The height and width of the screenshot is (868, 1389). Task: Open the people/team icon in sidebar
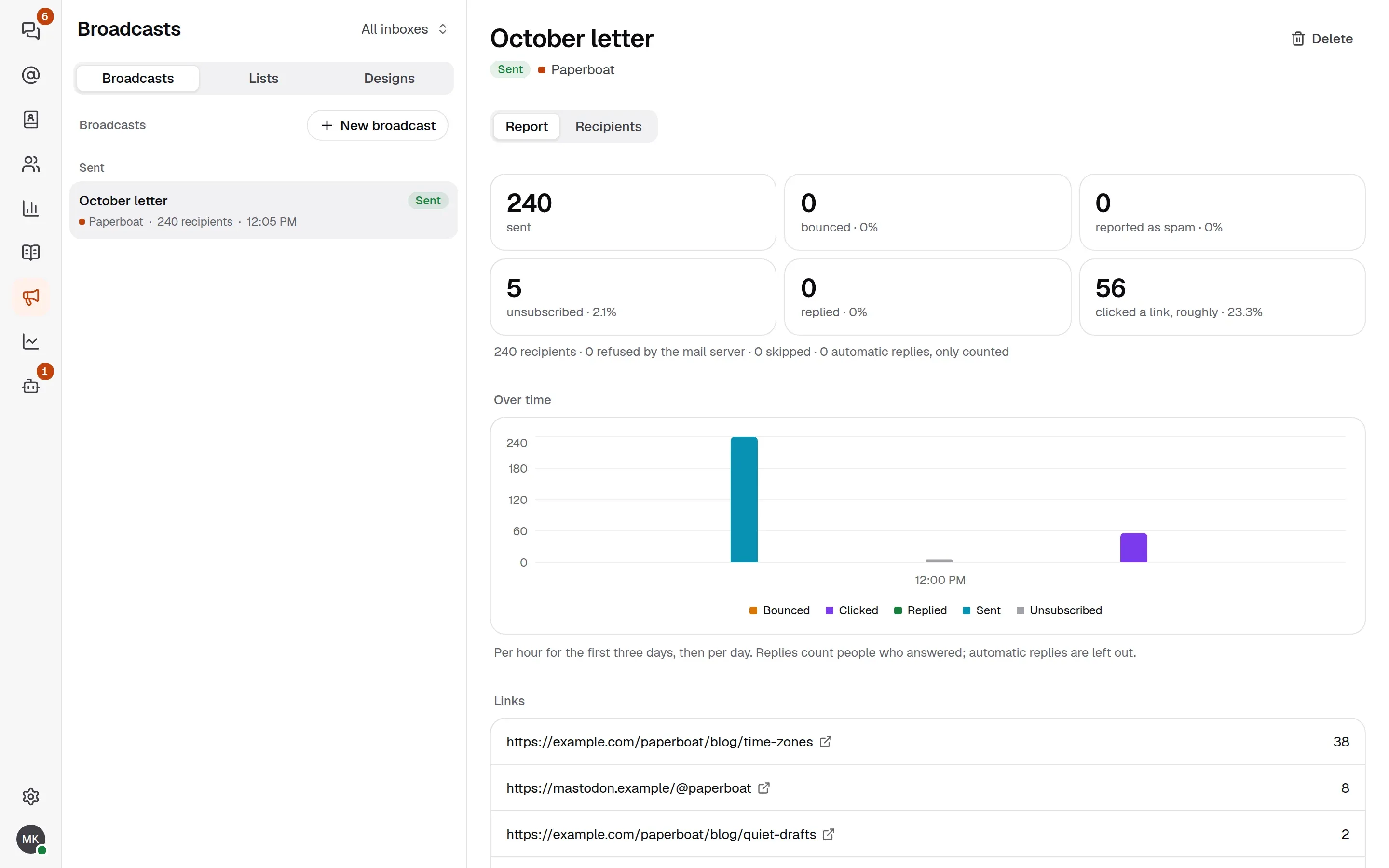(30, 164)
